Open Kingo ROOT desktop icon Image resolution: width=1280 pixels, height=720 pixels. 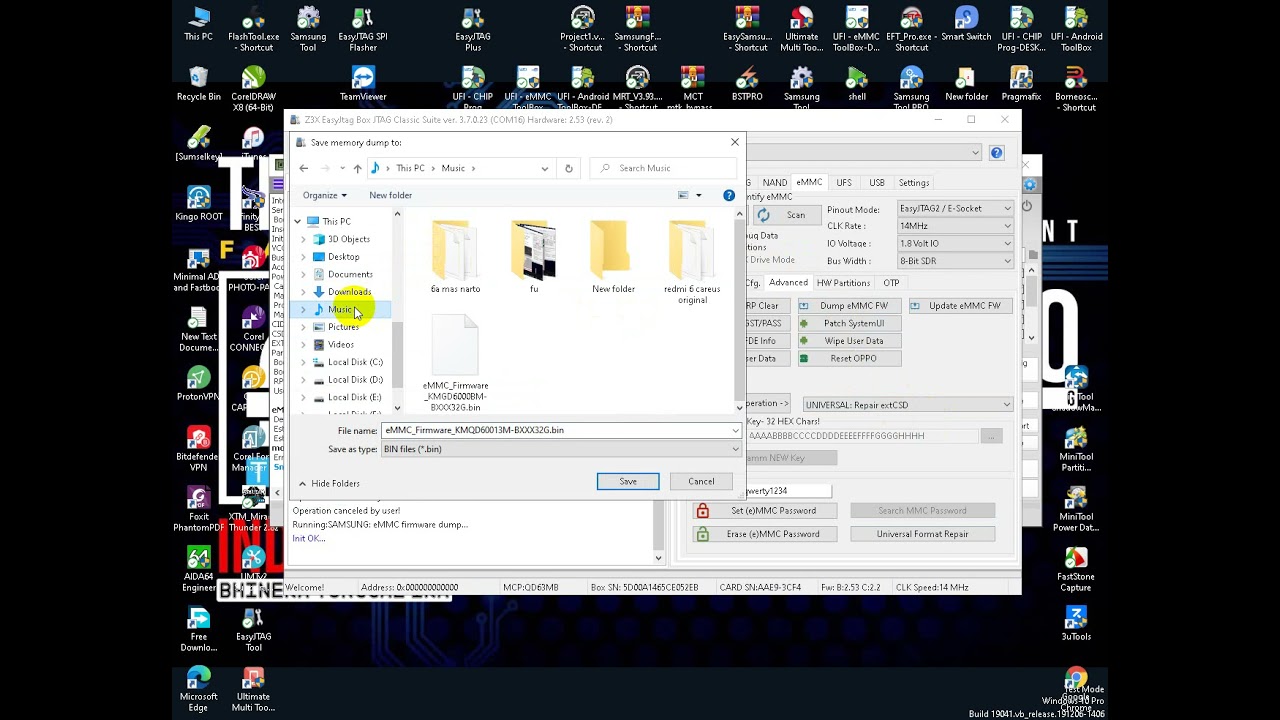point(198,204)
